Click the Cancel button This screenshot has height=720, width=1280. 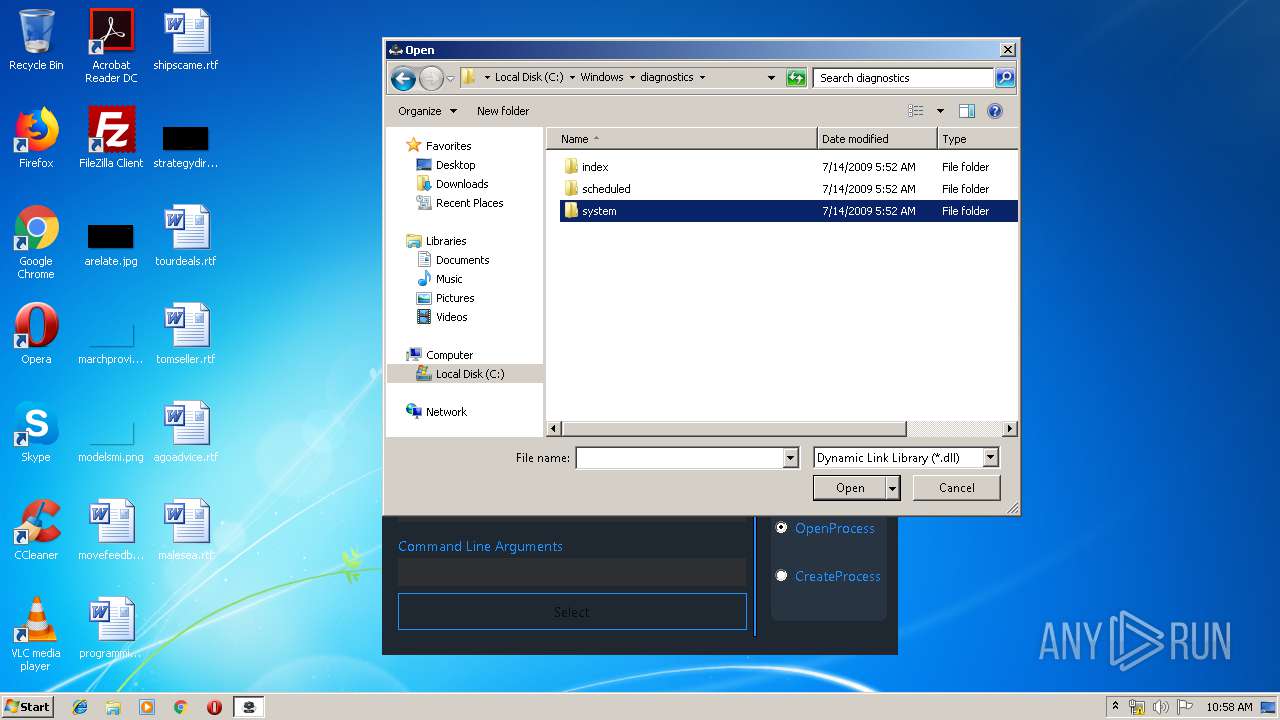957,488
